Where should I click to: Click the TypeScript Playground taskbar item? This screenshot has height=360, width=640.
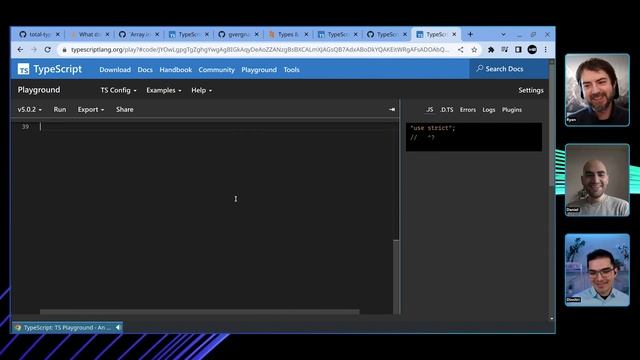point(67,327)
